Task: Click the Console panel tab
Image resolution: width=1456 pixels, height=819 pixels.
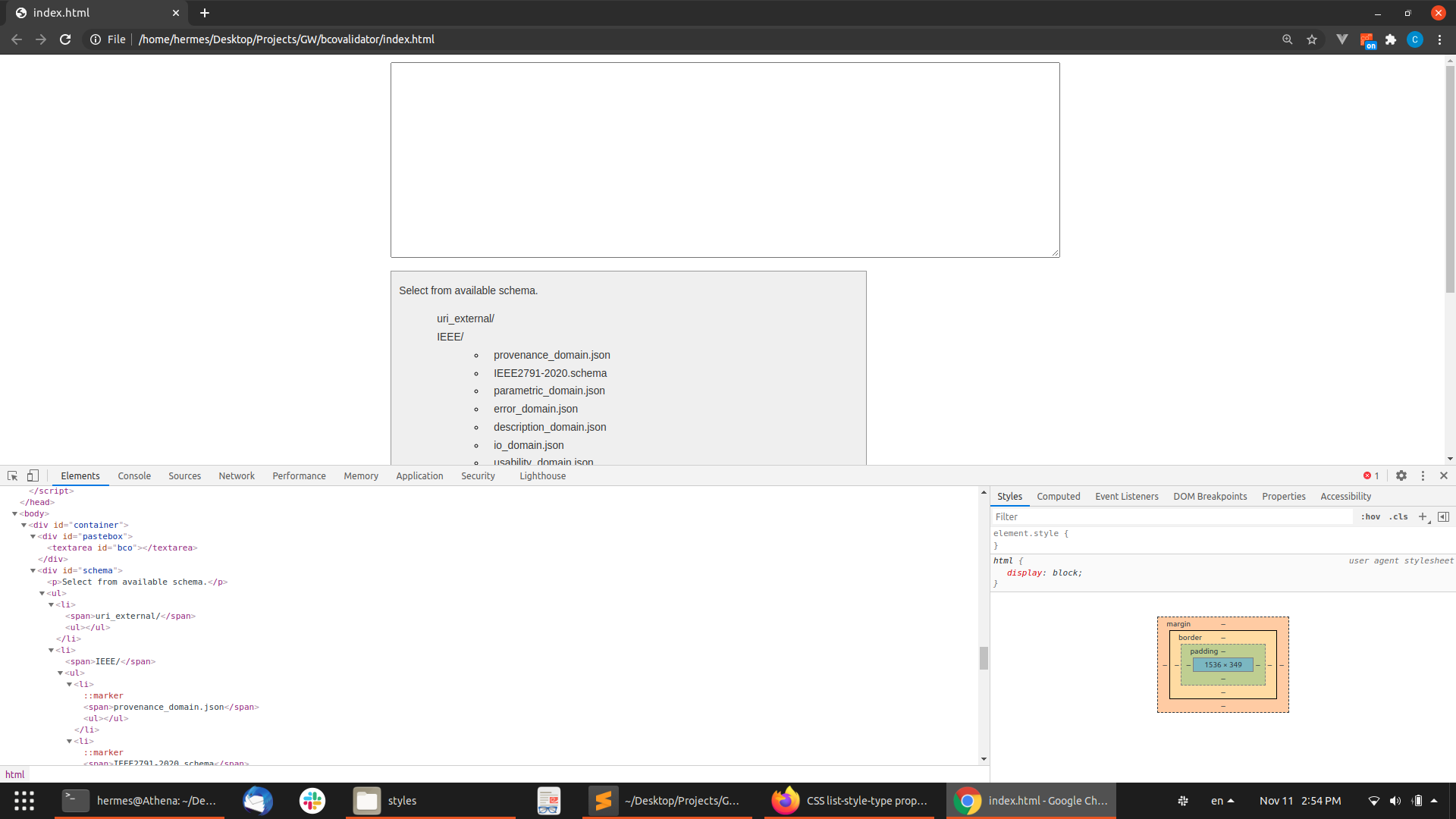Action: pyautogui.click(x=133, y=475)
